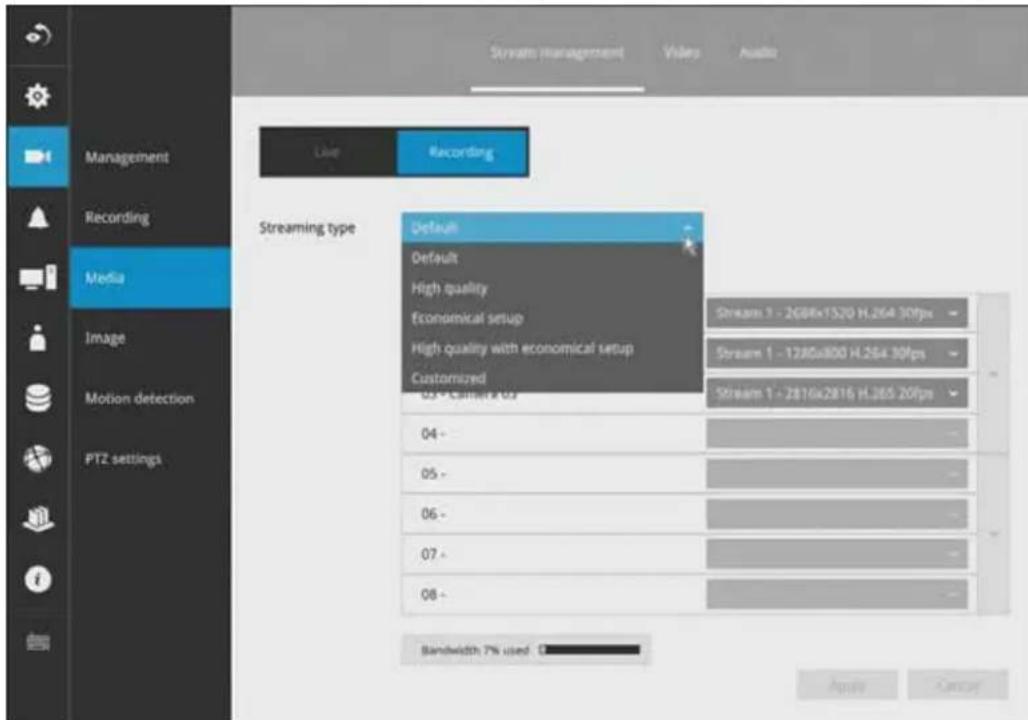Viewport: 1028px width, 720px height.
Task: Switch to the Video tab
Action: [681, 52]
